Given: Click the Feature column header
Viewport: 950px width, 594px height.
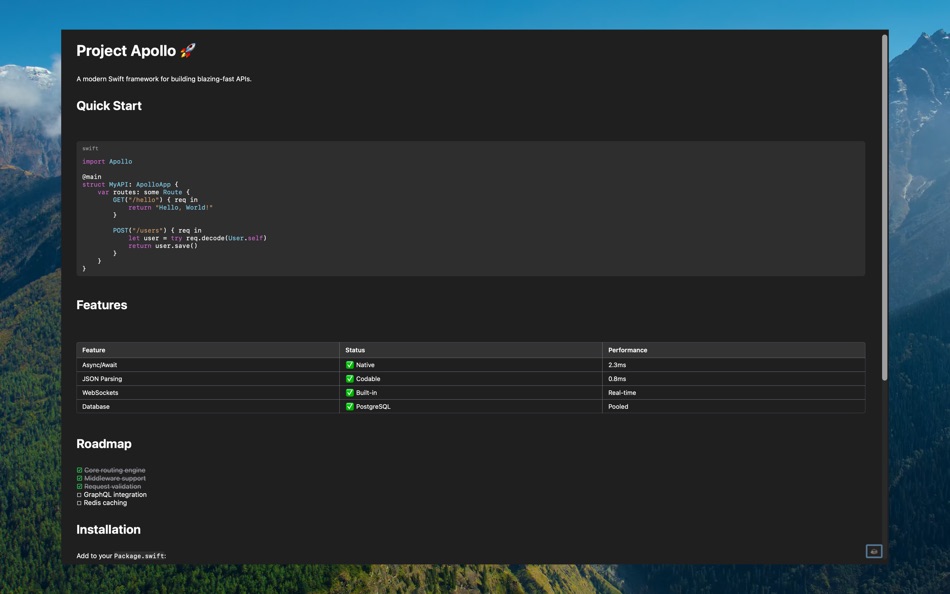Looking at the screenshot, I should click(x=95, y=350).
